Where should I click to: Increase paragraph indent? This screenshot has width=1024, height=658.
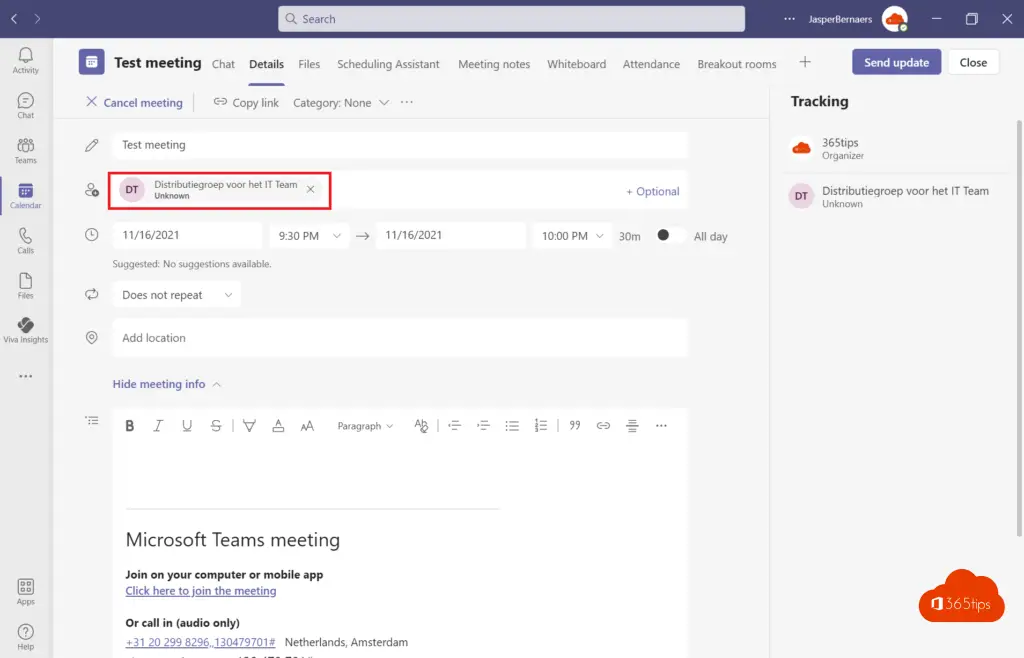pyautogui.click(x=483, y=426)
